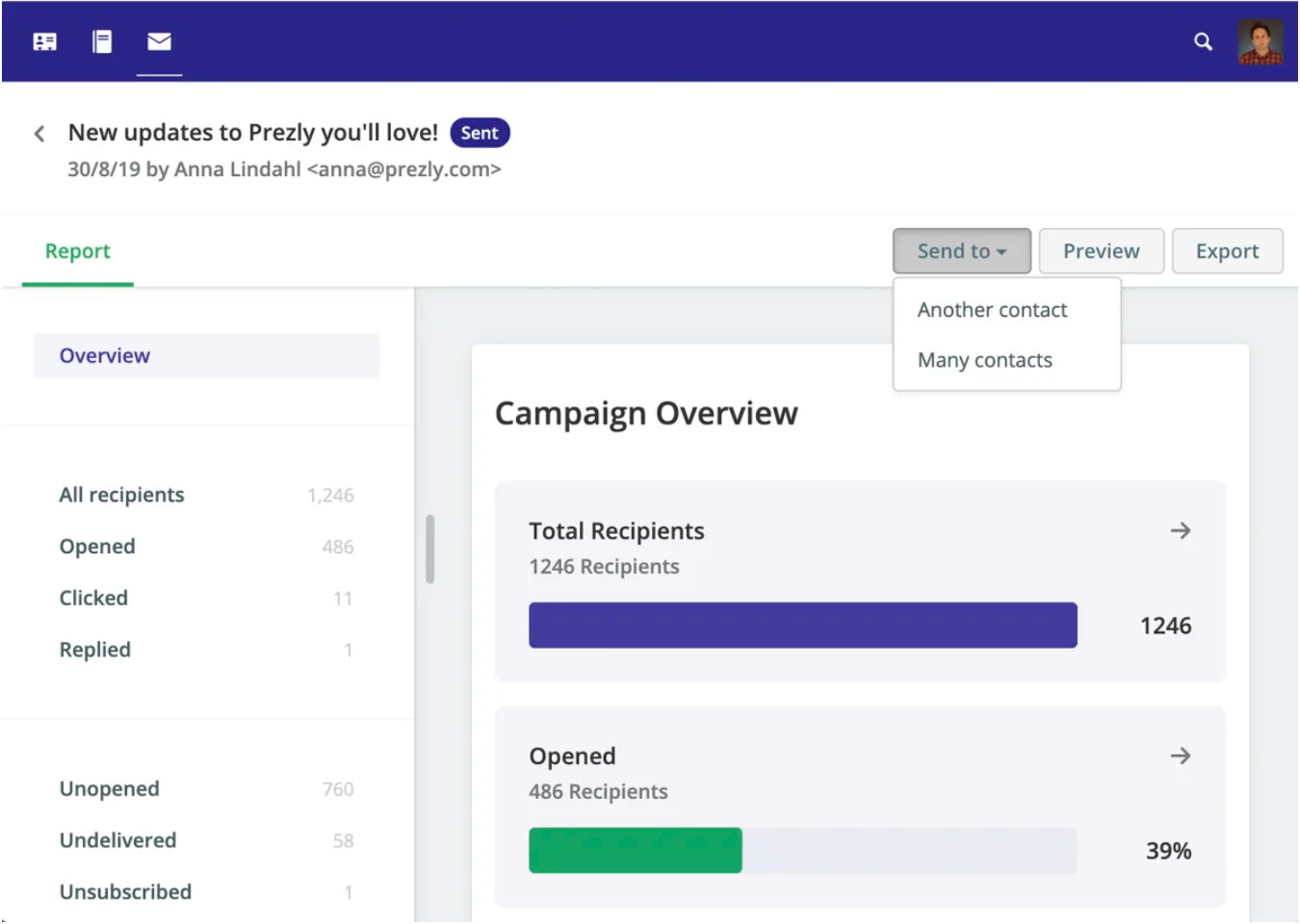The width and height of the screenshot is (1300, 924).
Task: Show Unopened recipients
Action: point(109,789)
